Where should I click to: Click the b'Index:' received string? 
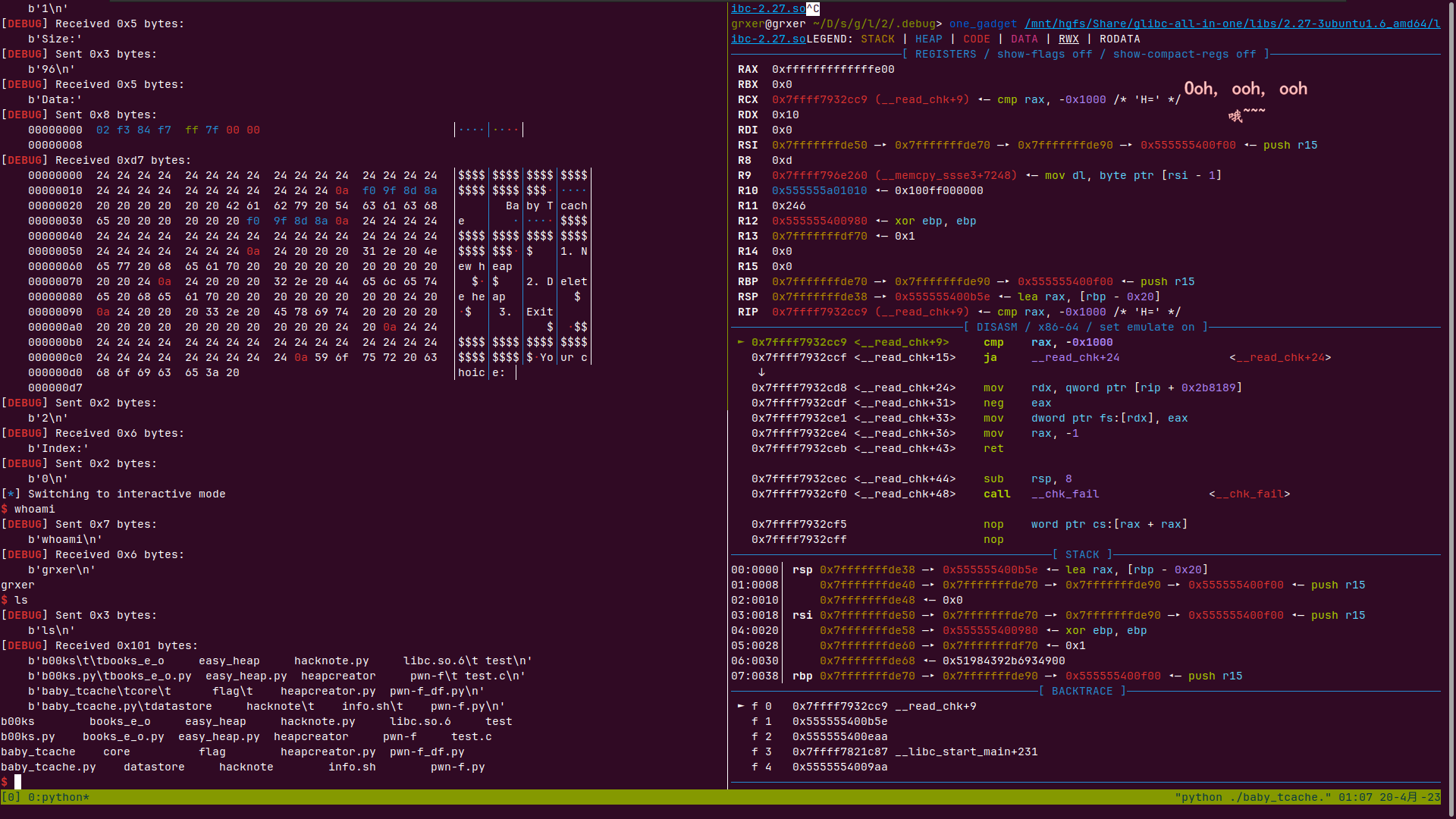pos(58,448)
